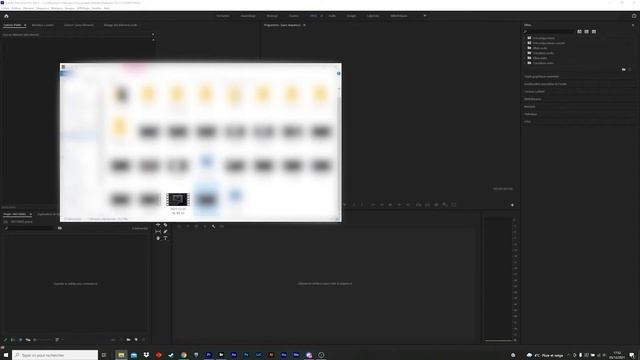
Task: Open Windows Start menu
Action: (6, 355)
